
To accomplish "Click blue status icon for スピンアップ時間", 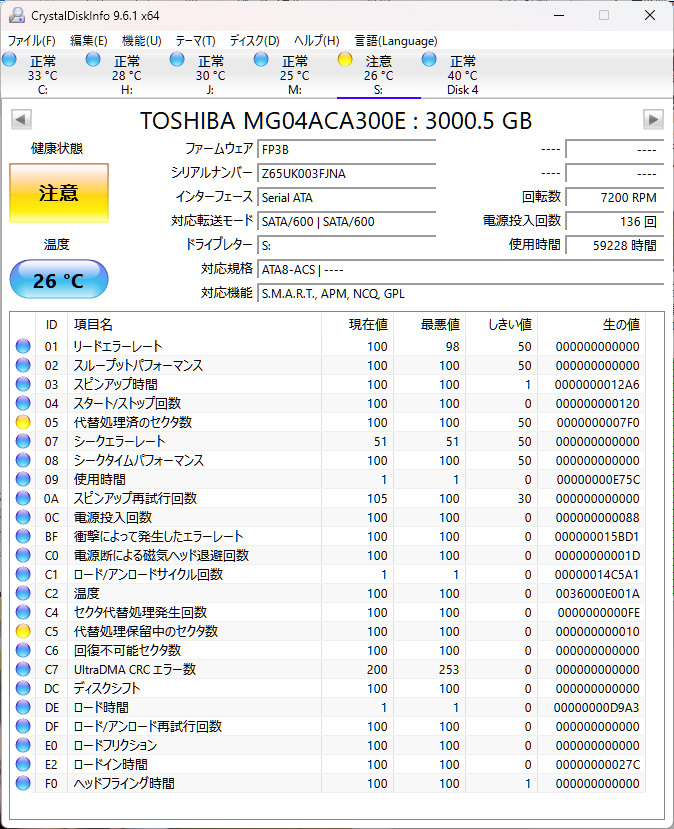I will [23, 384].
